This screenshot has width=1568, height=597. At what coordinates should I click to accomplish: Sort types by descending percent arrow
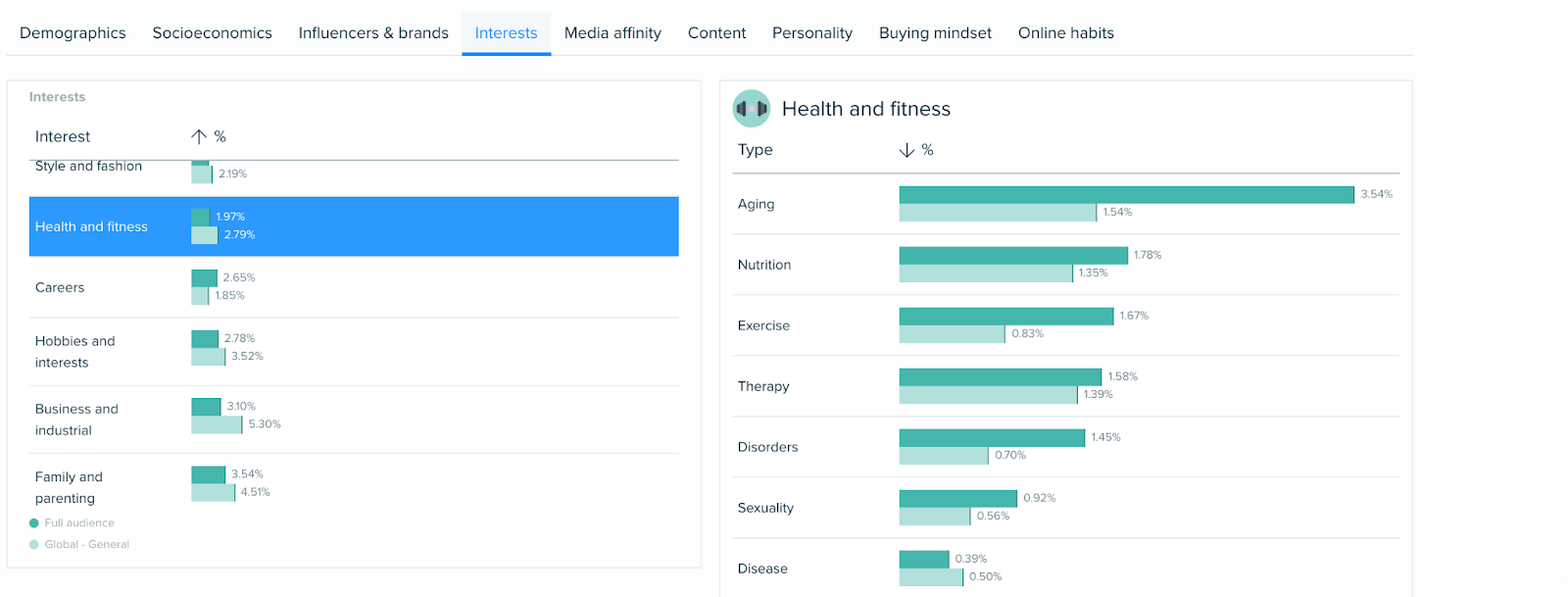(906, 150)
